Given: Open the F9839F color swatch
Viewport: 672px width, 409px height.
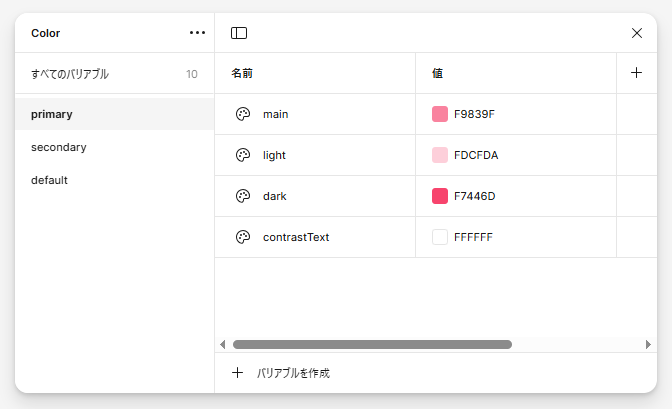Looking at the screenshot, I should 440,114.
